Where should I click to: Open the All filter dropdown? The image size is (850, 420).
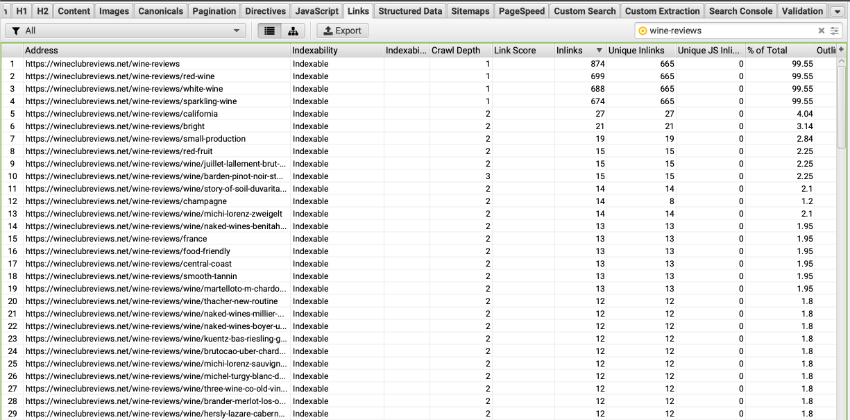point(125,31)
